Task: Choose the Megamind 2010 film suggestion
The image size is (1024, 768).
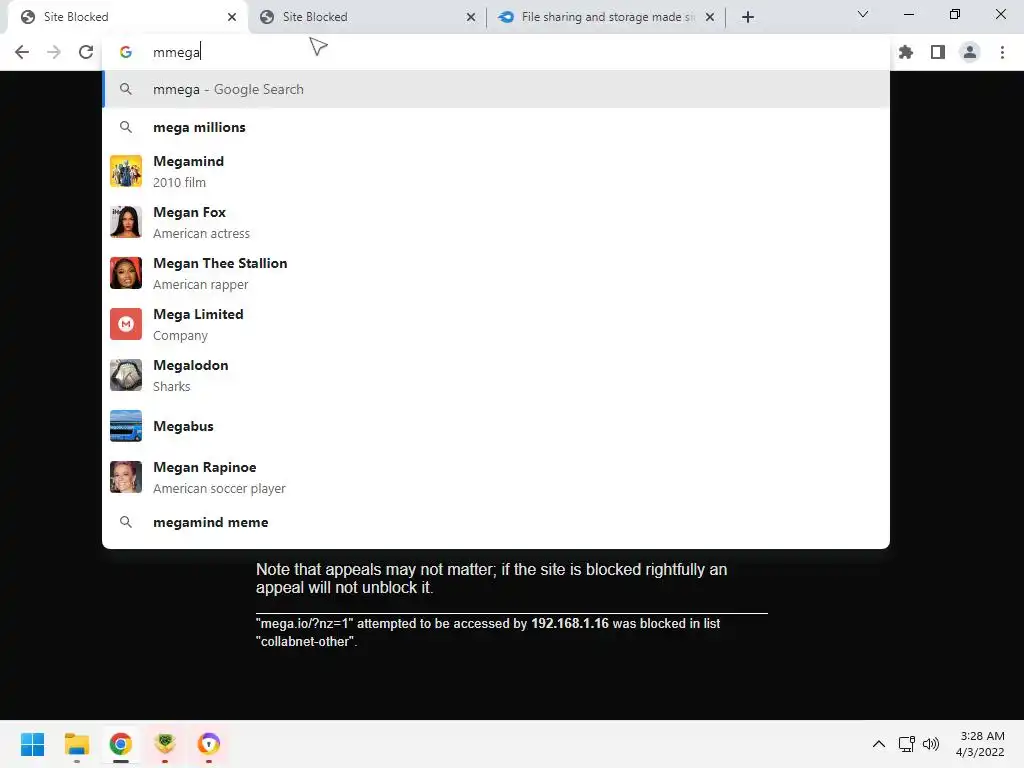Action: pyautogui.click(x=496, y=171)
